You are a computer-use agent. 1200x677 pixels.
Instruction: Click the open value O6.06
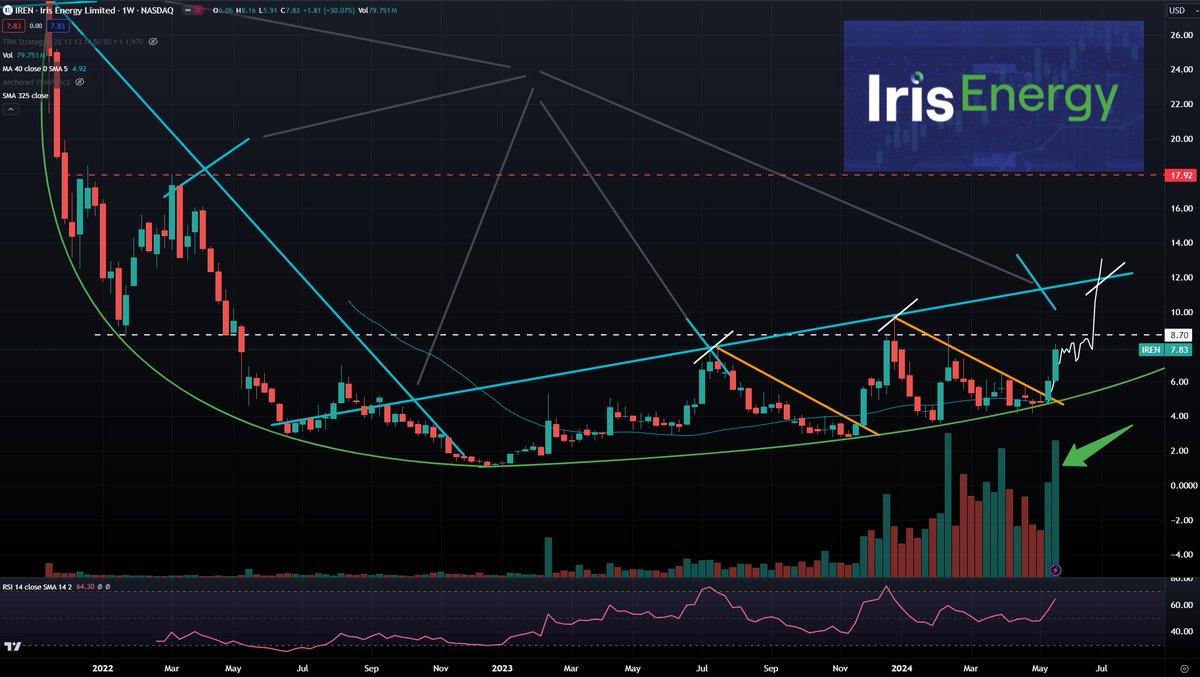(223, 11)
